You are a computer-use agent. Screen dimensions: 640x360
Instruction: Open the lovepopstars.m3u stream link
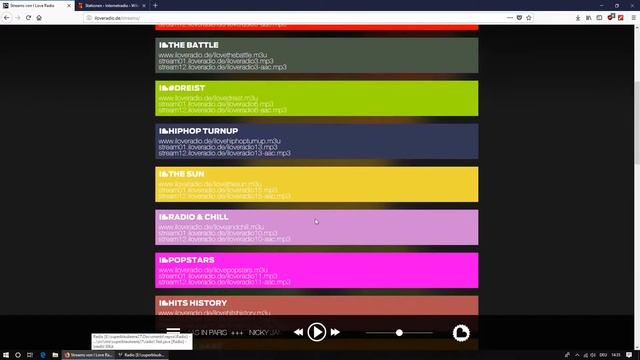tap(213, 270)
